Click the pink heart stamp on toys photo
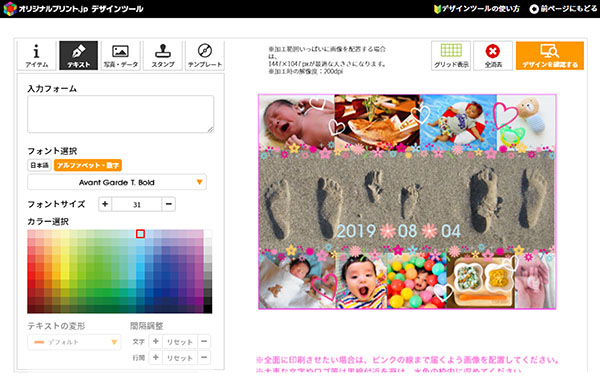This screenshot has width=600, height=384. [x=505, y=115]
